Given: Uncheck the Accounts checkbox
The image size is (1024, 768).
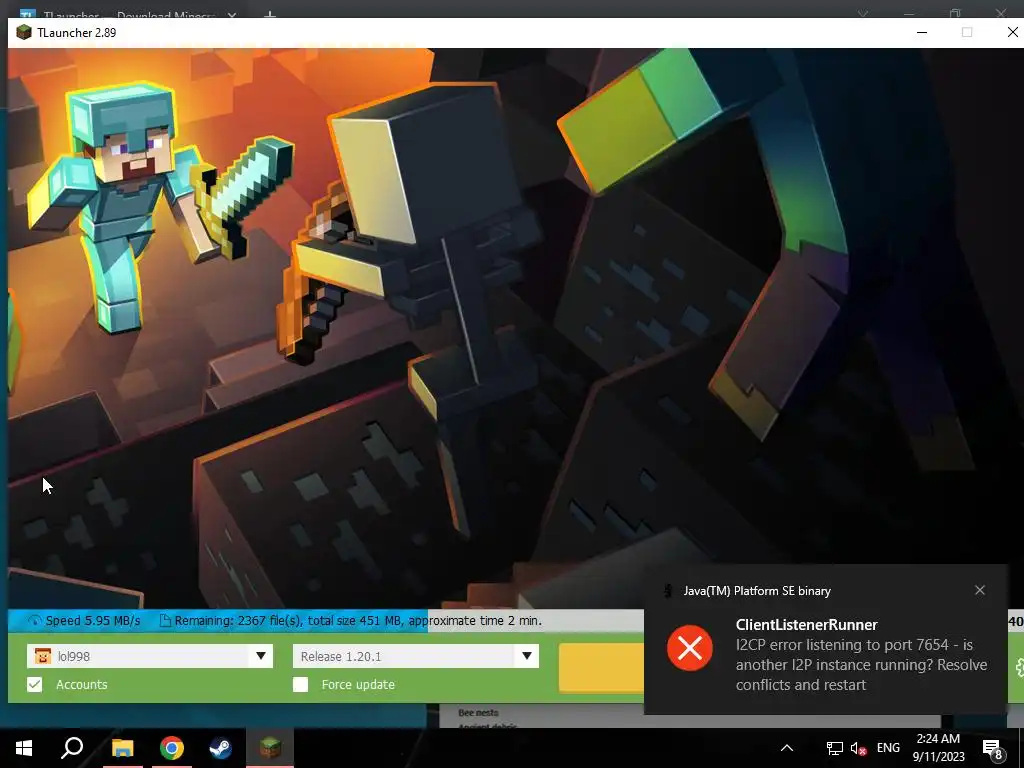Looking at the screenshot, I should (x=35, y=684).
